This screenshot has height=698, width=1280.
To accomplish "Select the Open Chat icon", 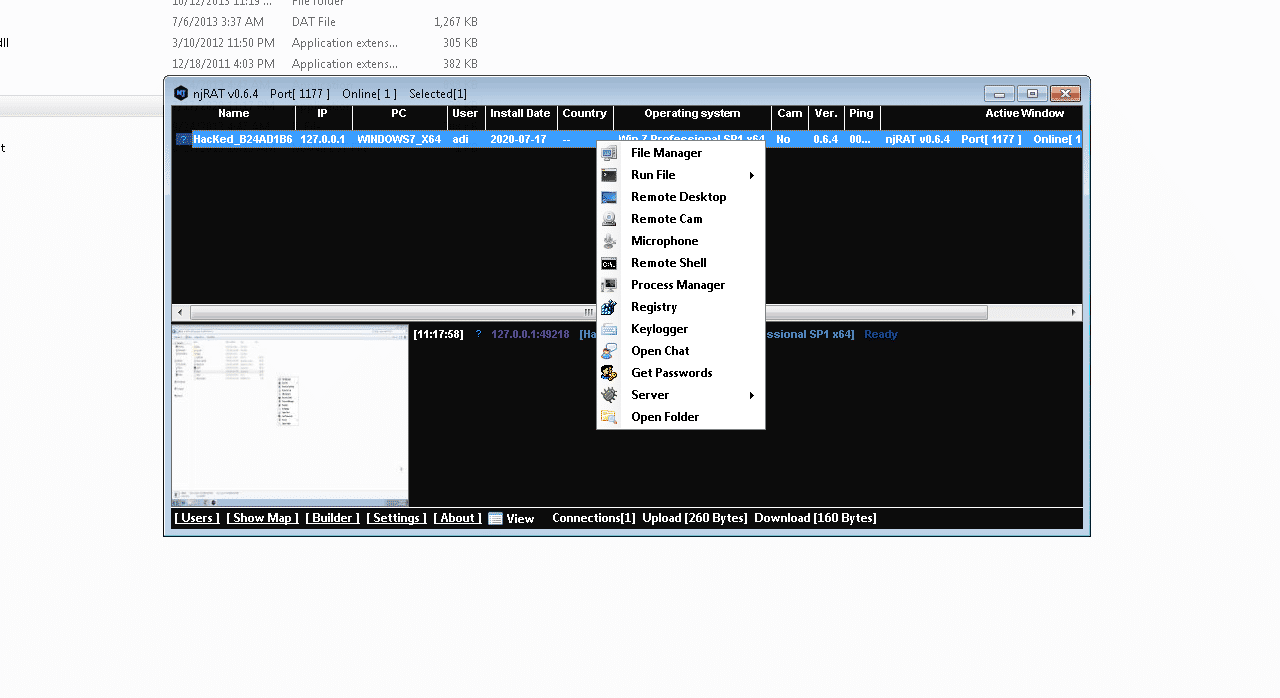I will coord(609,350).
